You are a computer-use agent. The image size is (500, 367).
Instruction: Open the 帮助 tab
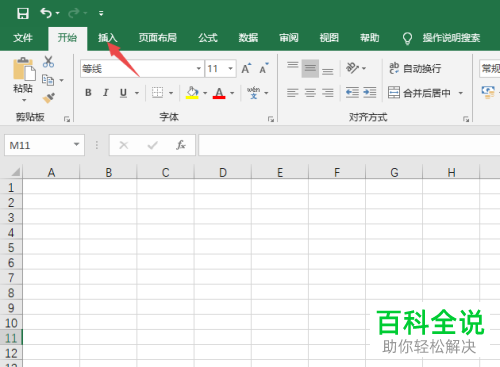coord(370,38)
